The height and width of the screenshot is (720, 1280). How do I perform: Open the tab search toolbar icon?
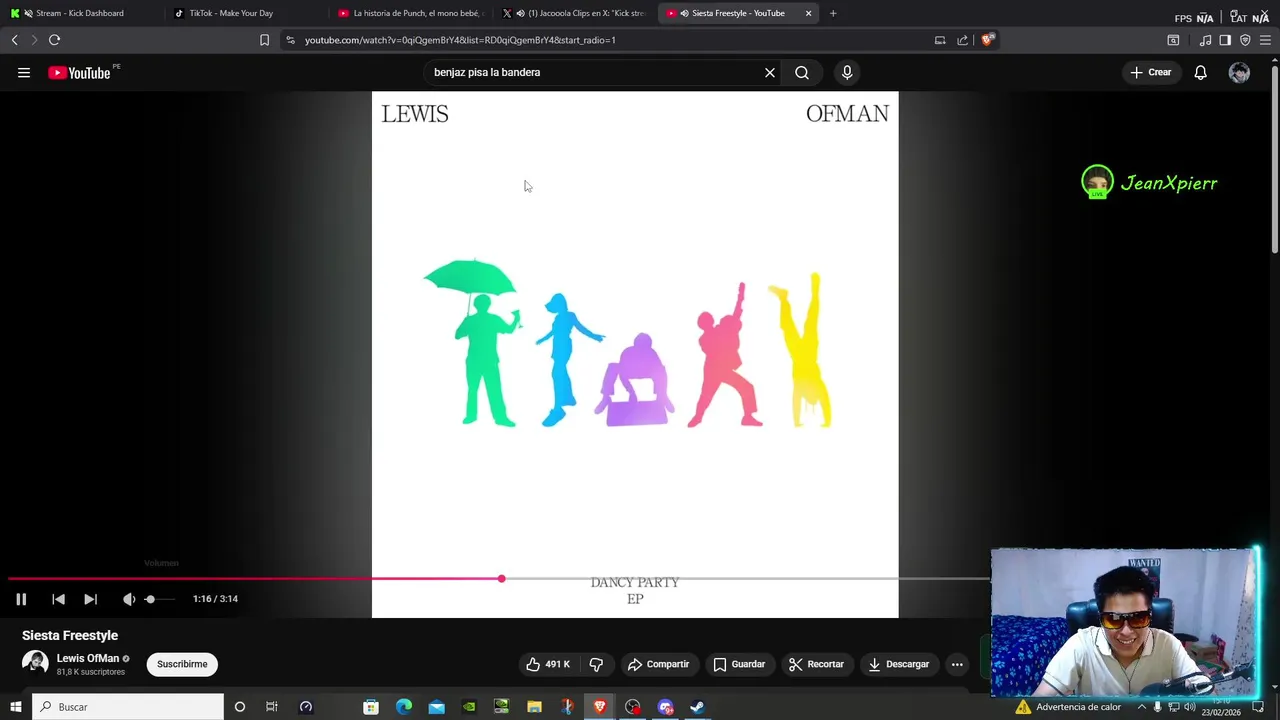1173,40
